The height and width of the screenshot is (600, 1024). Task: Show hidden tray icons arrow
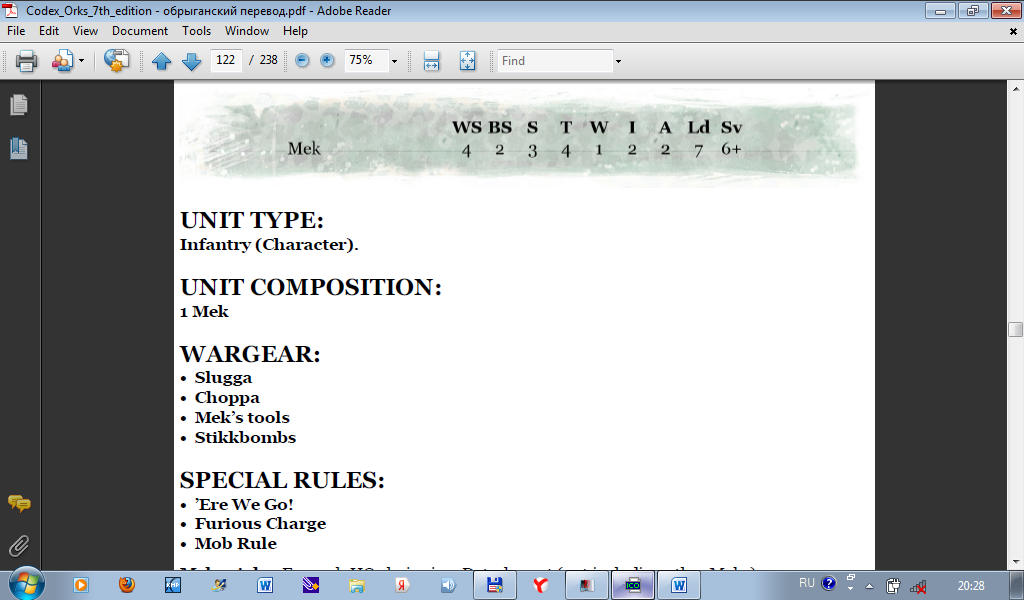coord(869,586)
